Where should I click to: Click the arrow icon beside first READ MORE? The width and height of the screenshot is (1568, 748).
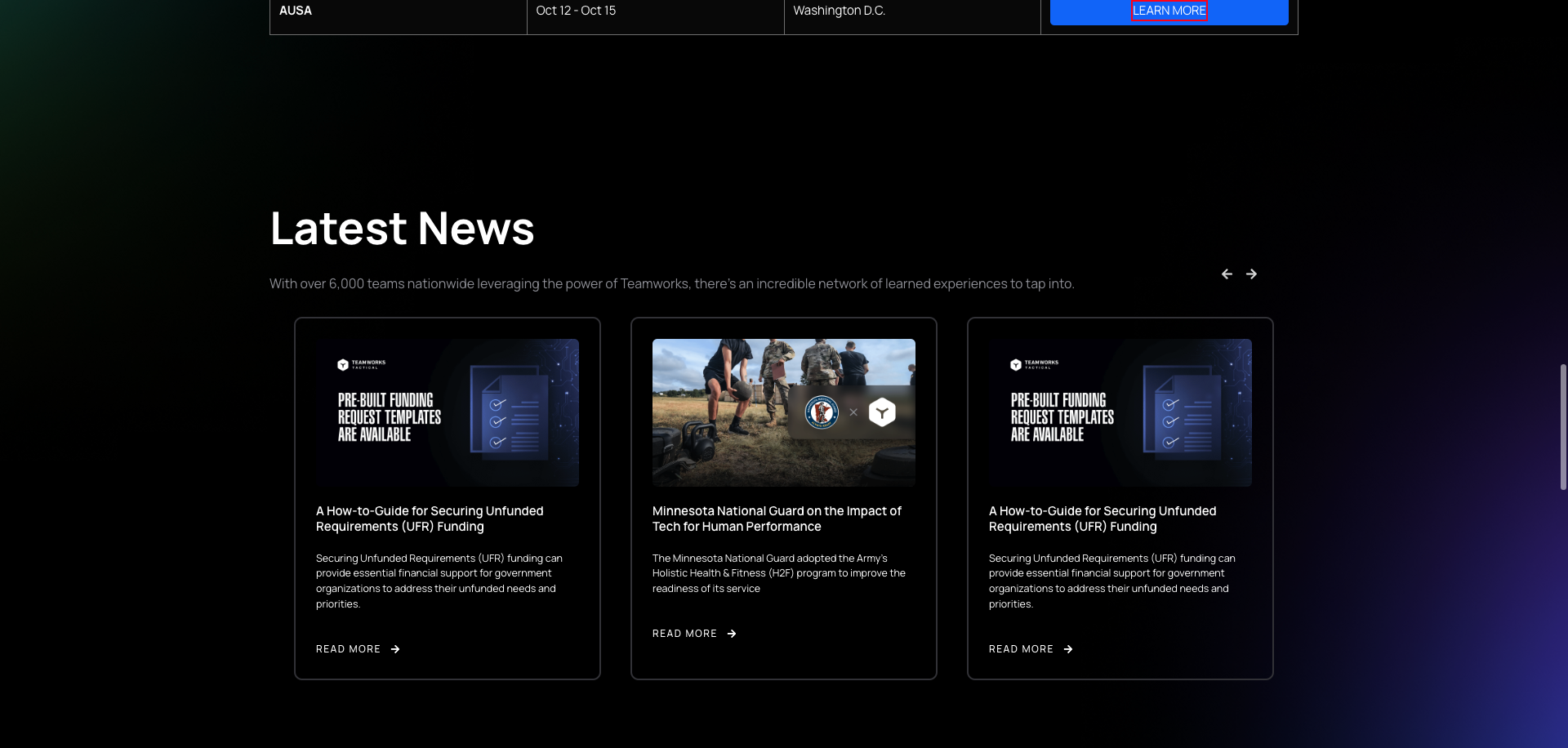click(x=395, y=648)
